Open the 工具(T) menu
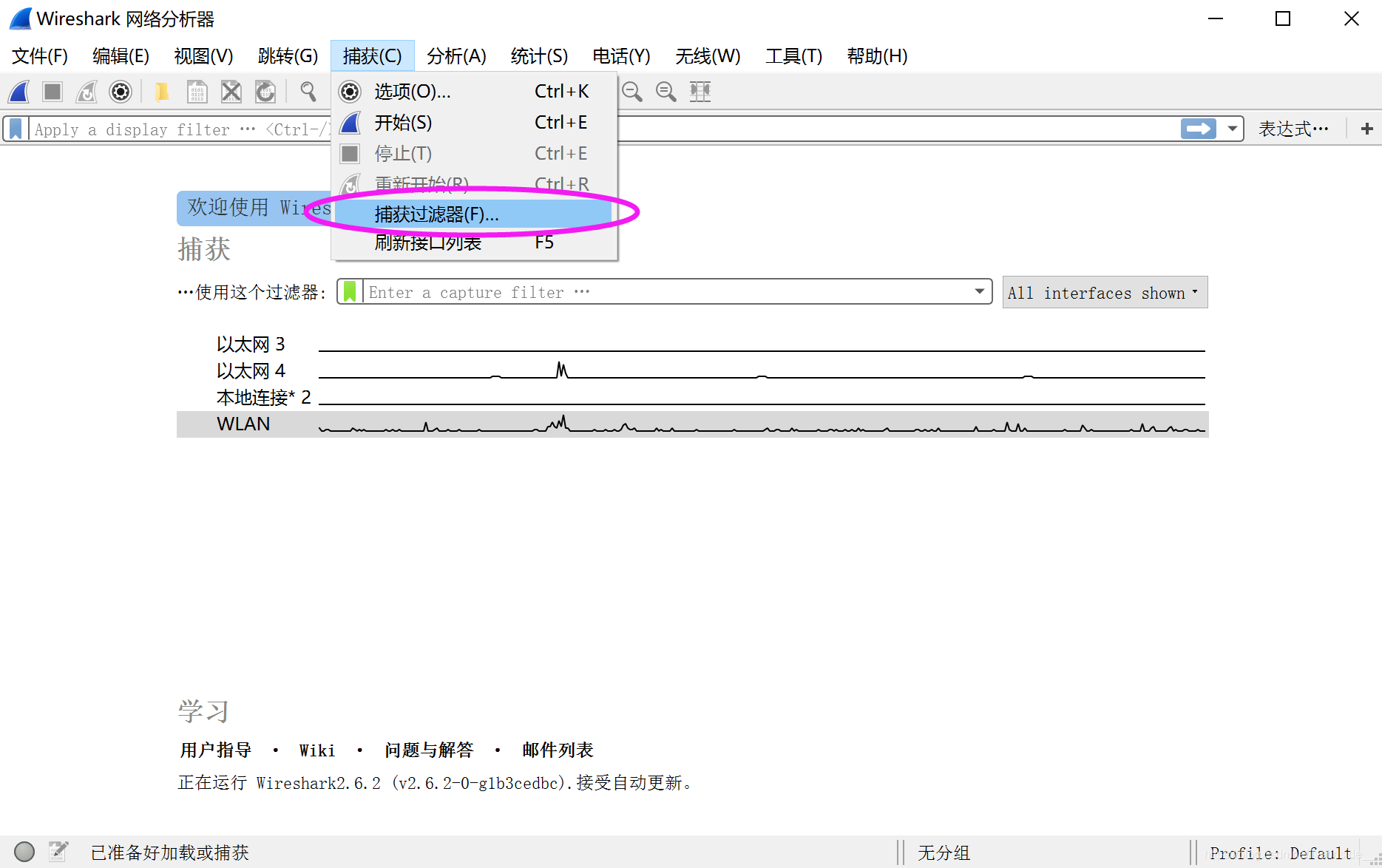This screenshot has width=1382, height=868. [x=793, y=56]
